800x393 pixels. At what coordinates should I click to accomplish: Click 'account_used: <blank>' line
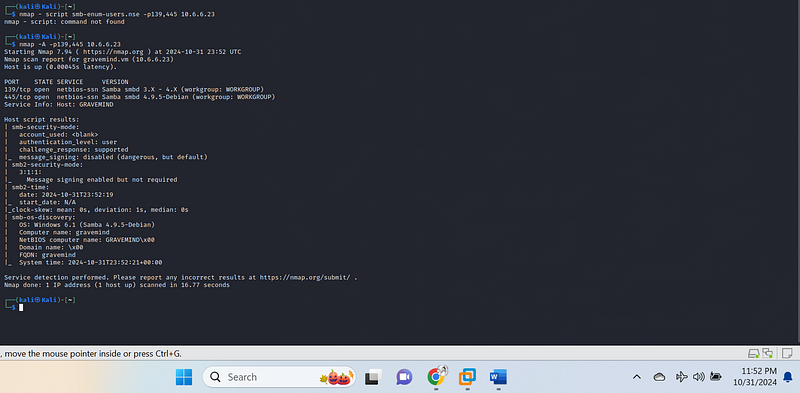click(59, 135)
